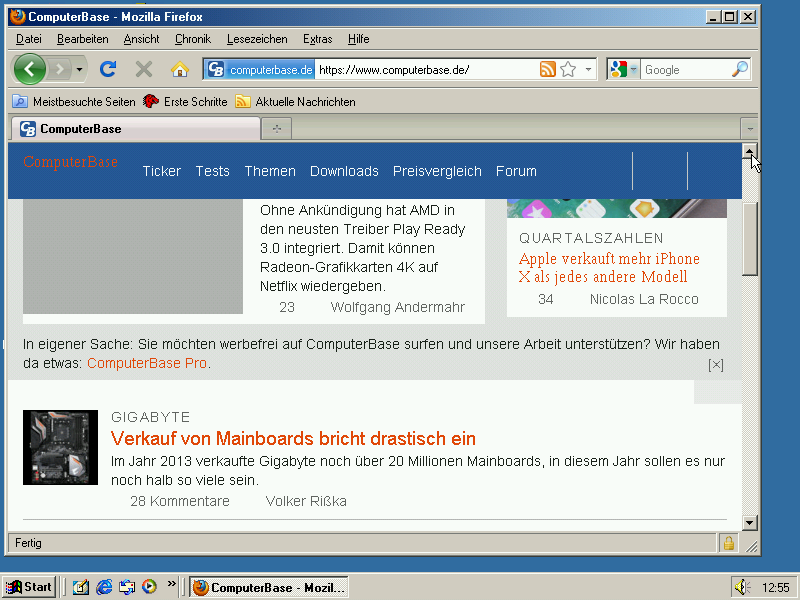Viewport: 800px width, 600px height.
Task: Open Erste Schritte bookmark
Action: click(185, 102)
